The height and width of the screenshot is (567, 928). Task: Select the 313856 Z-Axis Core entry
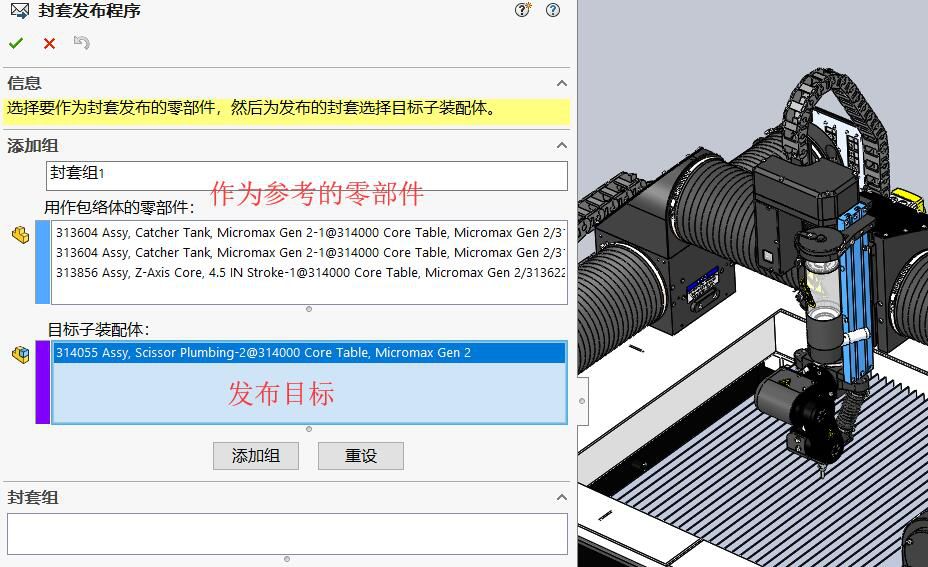pos(310,273)
